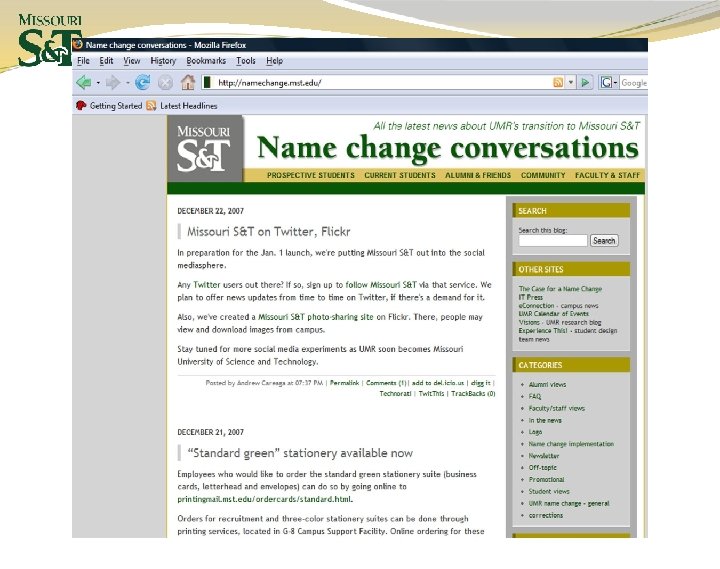Open The Case for a Name Change link
The image size is (720, 569).
tap(560, 289)
